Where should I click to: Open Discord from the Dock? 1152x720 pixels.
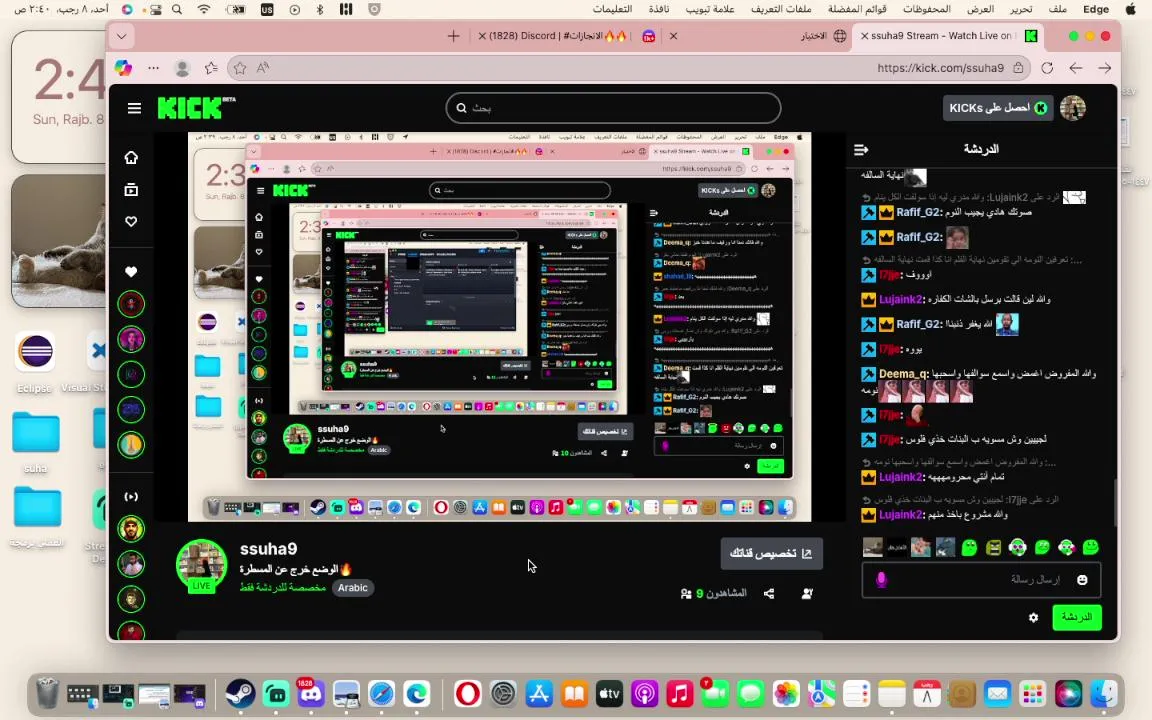tap(311, 694)
